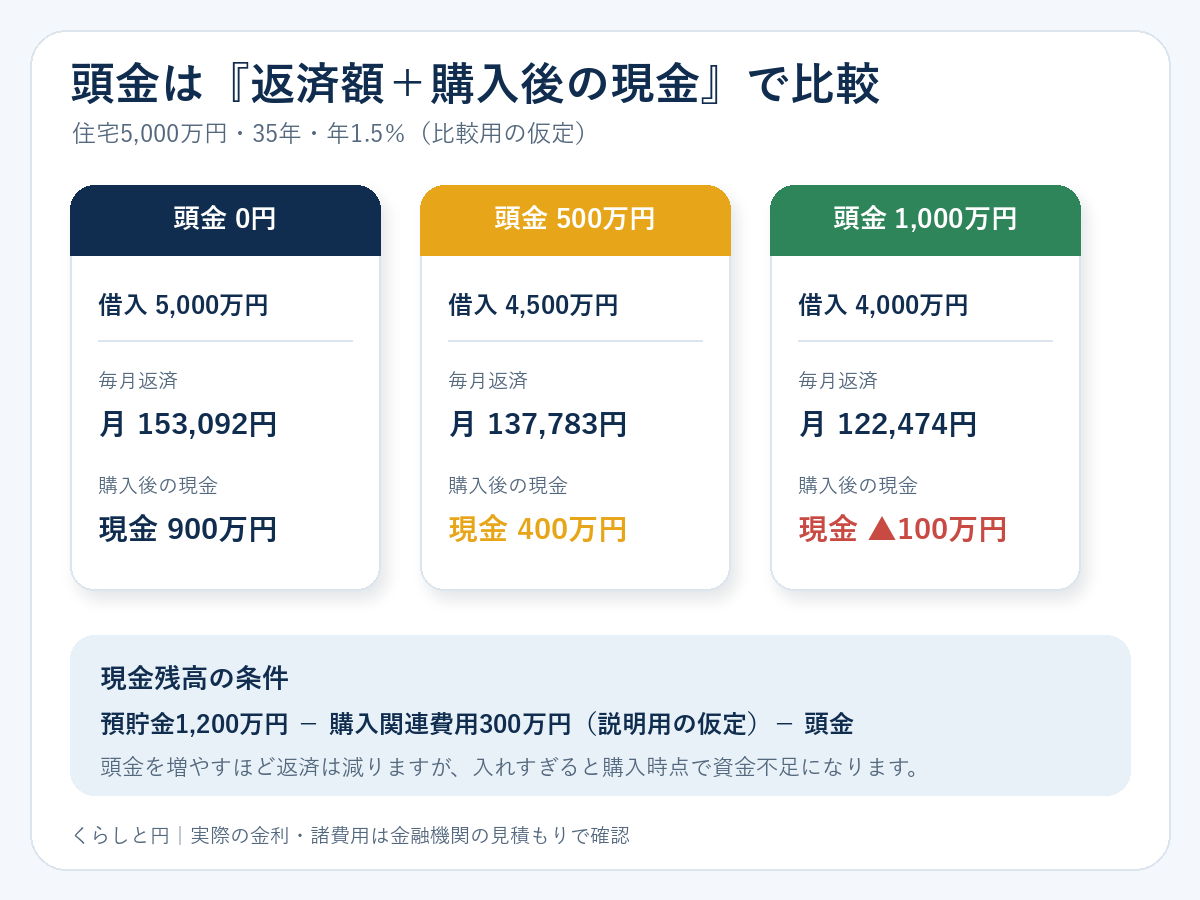Click 毎月返済 label in 頭金 500万円 card
This screenshot has height=900, width=1200.
pos(488,381)
